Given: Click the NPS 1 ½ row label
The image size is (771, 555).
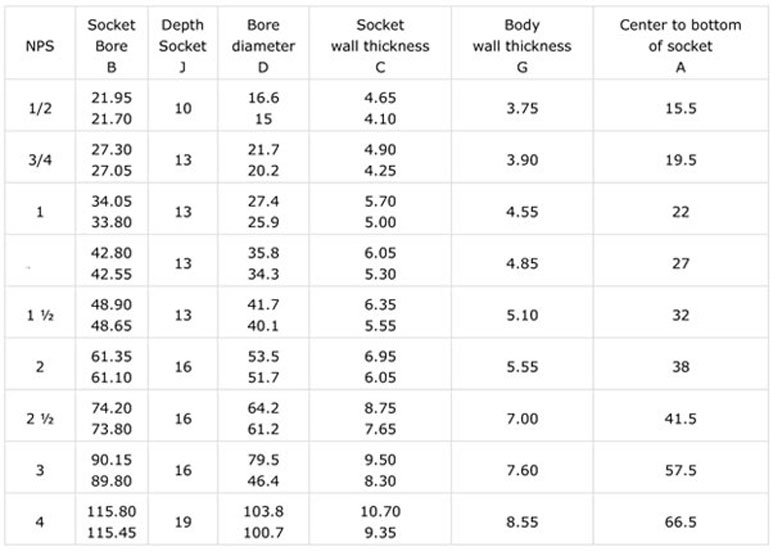Looking at the screenshot, I should [x=40, y=315].
